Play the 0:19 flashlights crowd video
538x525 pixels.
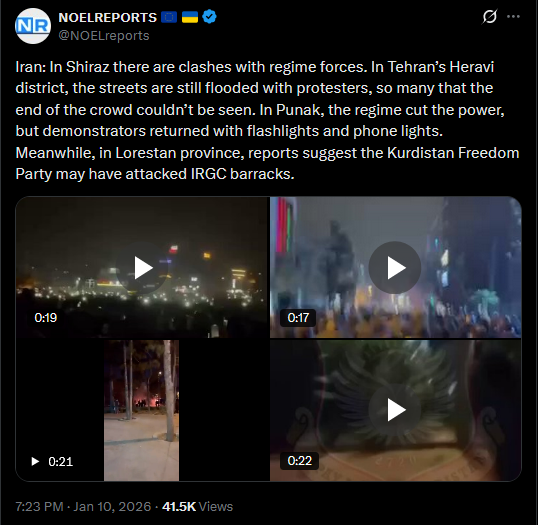pyautogui.click(x=142, y=268)
